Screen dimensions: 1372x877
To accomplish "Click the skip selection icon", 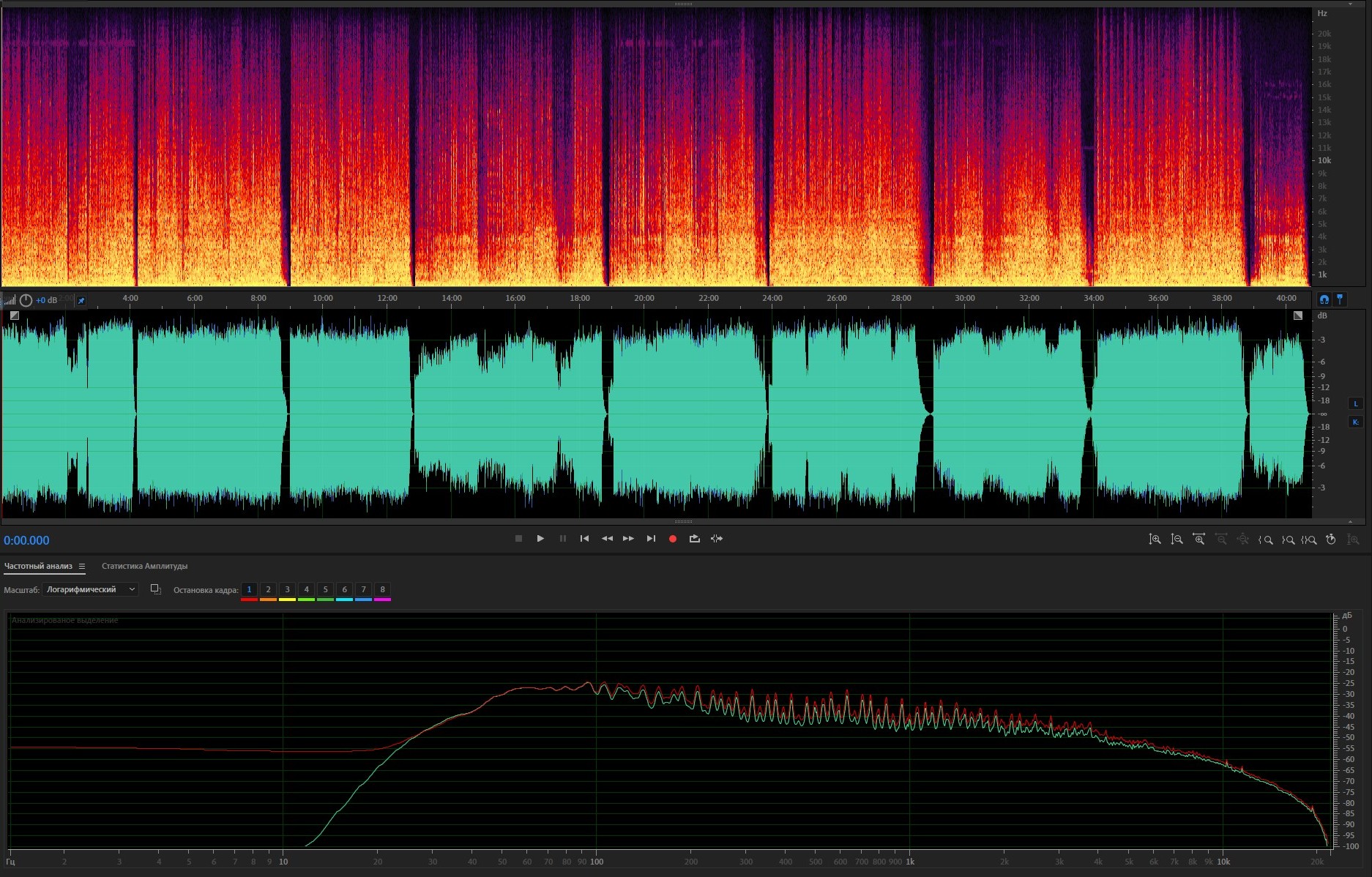I will 717,539.
